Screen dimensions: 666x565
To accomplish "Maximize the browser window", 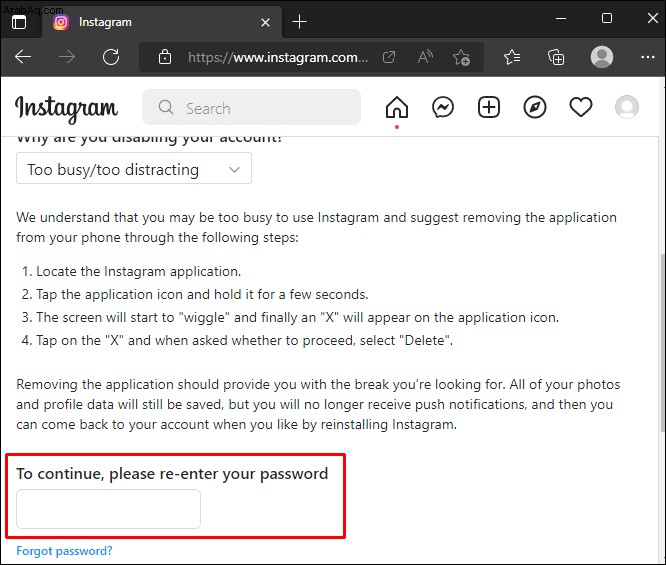I will pyautogui.click(x=607, y=19).
